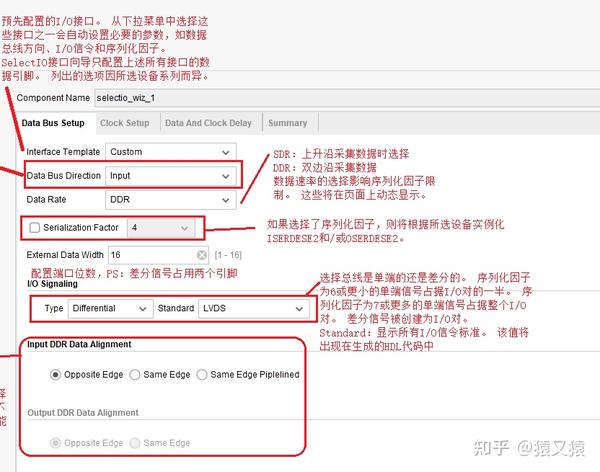
Task: Expand the Data Bus Direction dropdown
Action: point(171,176)
